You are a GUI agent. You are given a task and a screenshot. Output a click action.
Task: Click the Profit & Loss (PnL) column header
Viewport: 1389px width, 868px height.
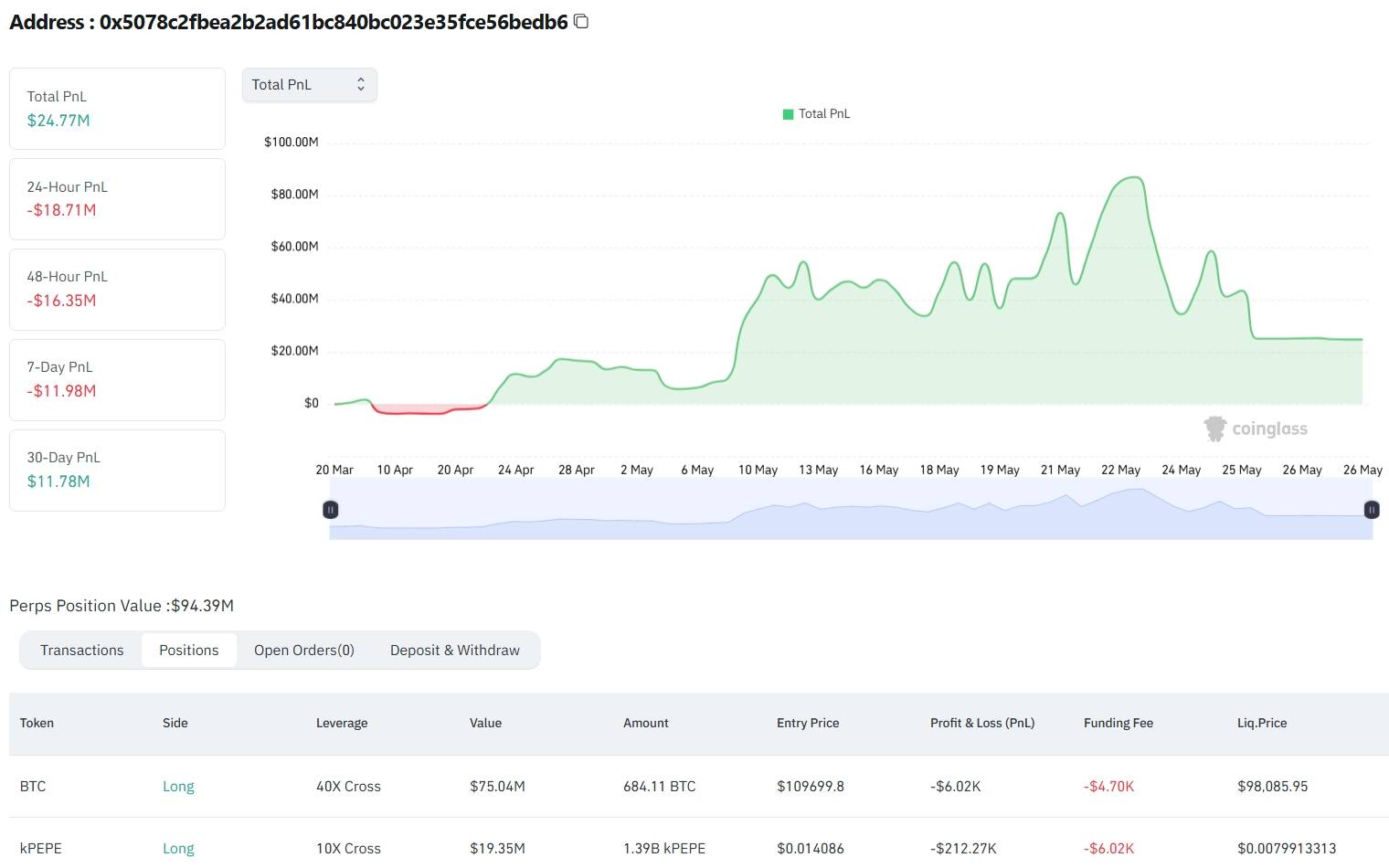click(982, 723)
